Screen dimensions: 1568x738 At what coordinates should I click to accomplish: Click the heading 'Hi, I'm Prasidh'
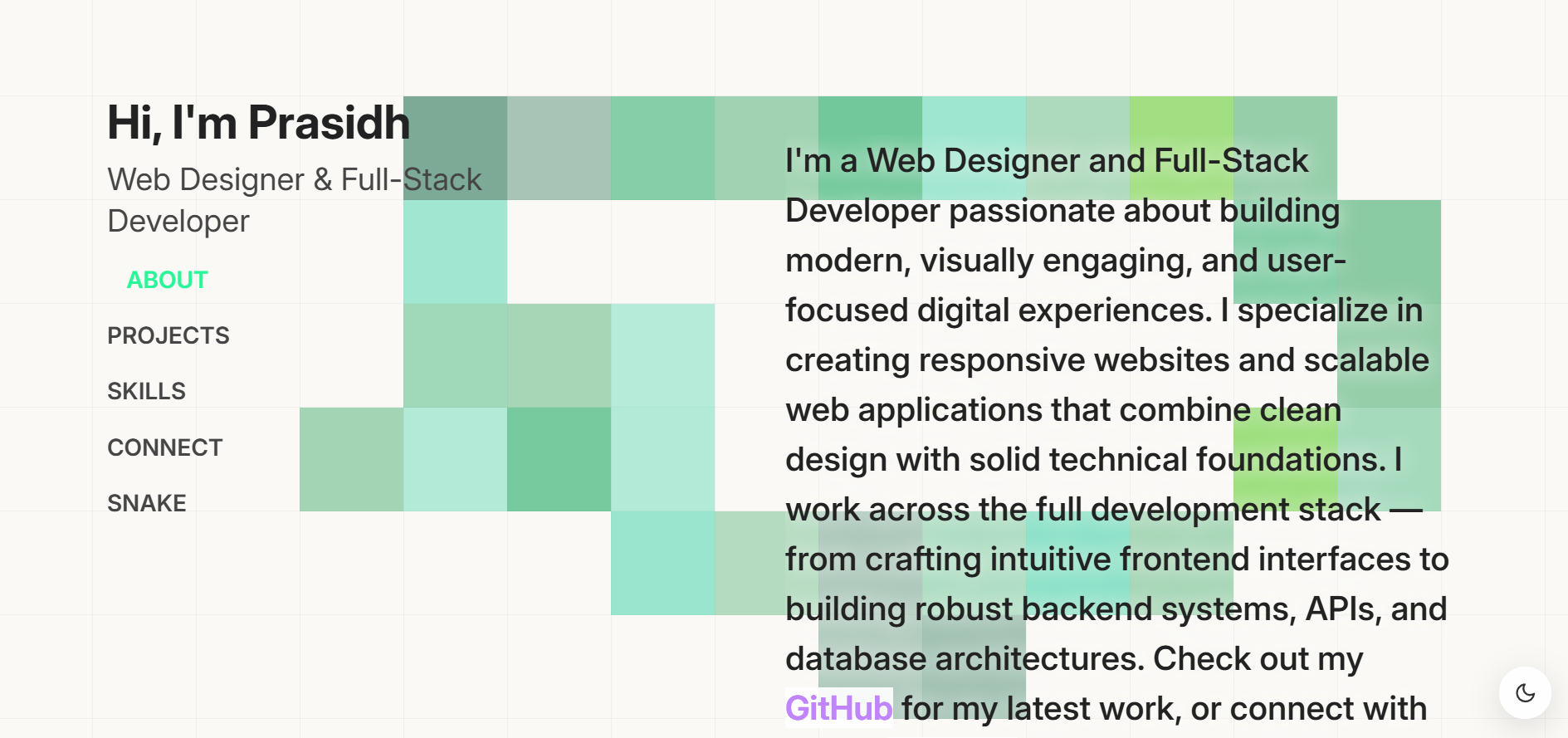click(258, 121)
